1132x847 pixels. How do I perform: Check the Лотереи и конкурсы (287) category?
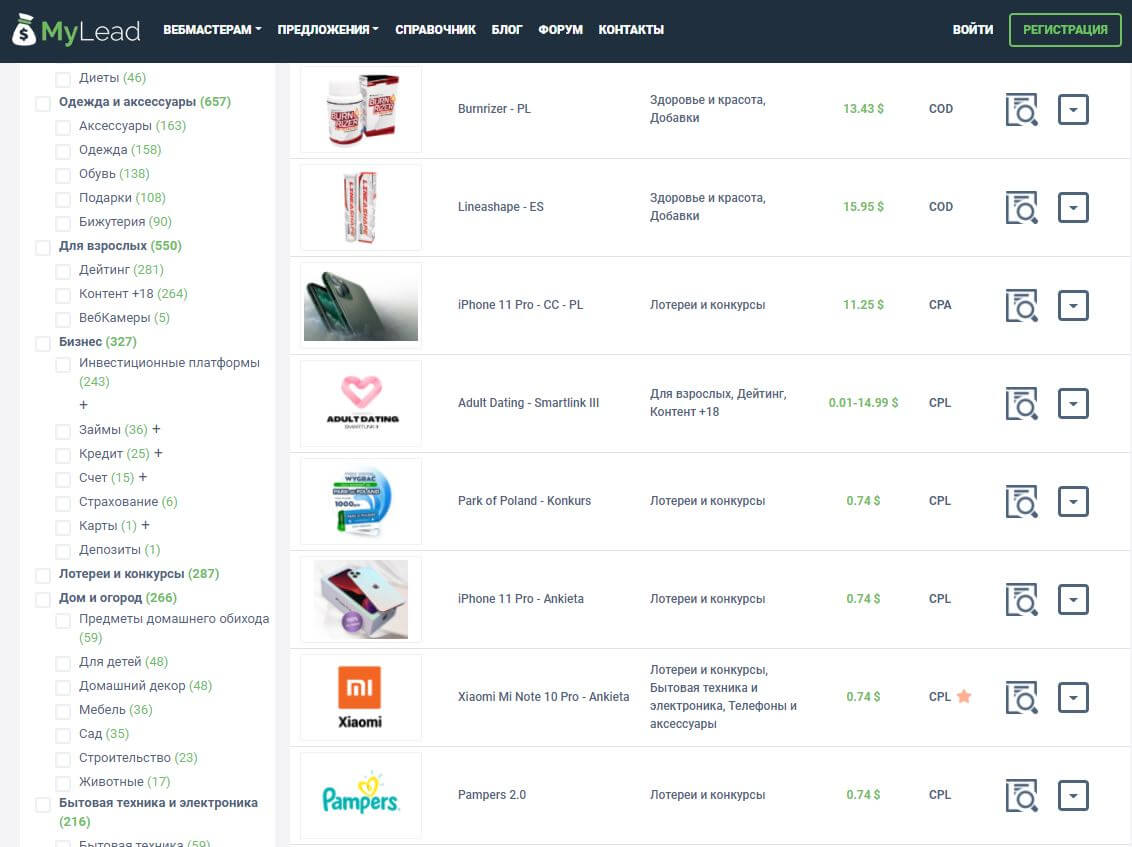tap(43, 575)
